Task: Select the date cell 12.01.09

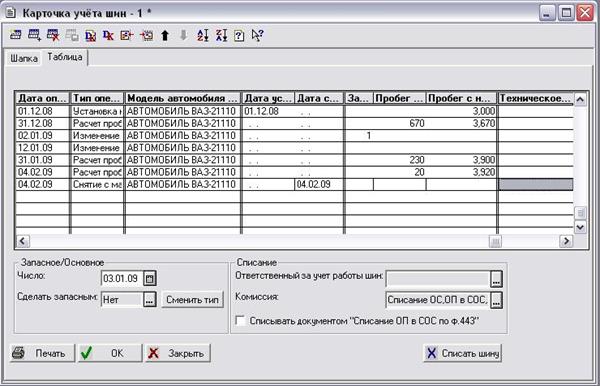Action: [x=43, y=148]
